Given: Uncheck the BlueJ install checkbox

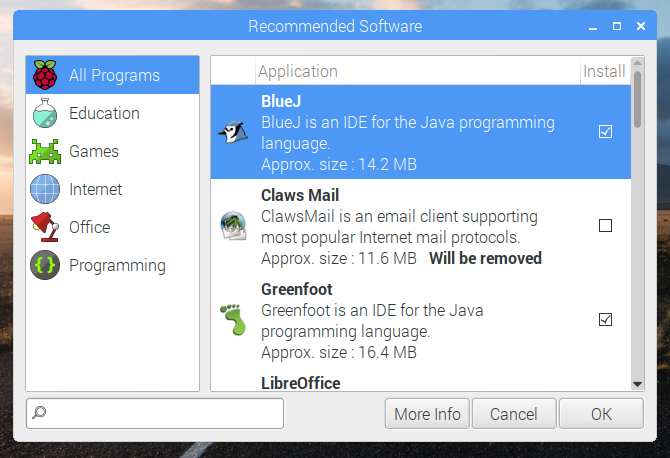Looking at the screenshot, I should pos(605,132).
